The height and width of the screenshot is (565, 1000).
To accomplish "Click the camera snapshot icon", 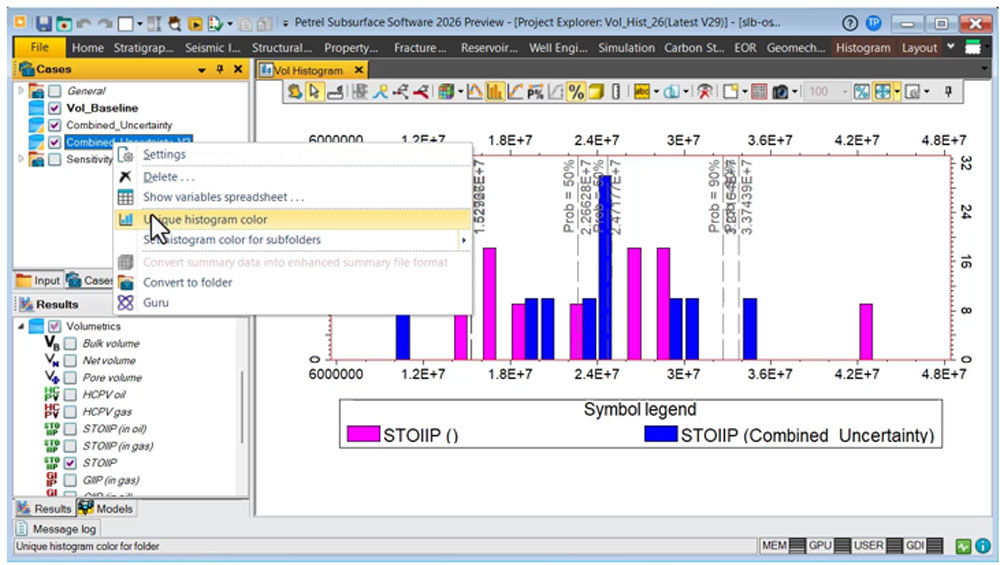I will [780, 92].
